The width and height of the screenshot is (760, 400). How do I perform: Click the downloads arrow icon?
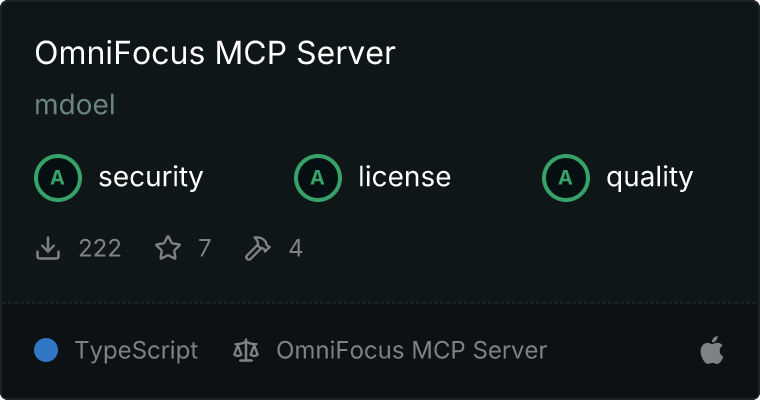click(48, 248)
